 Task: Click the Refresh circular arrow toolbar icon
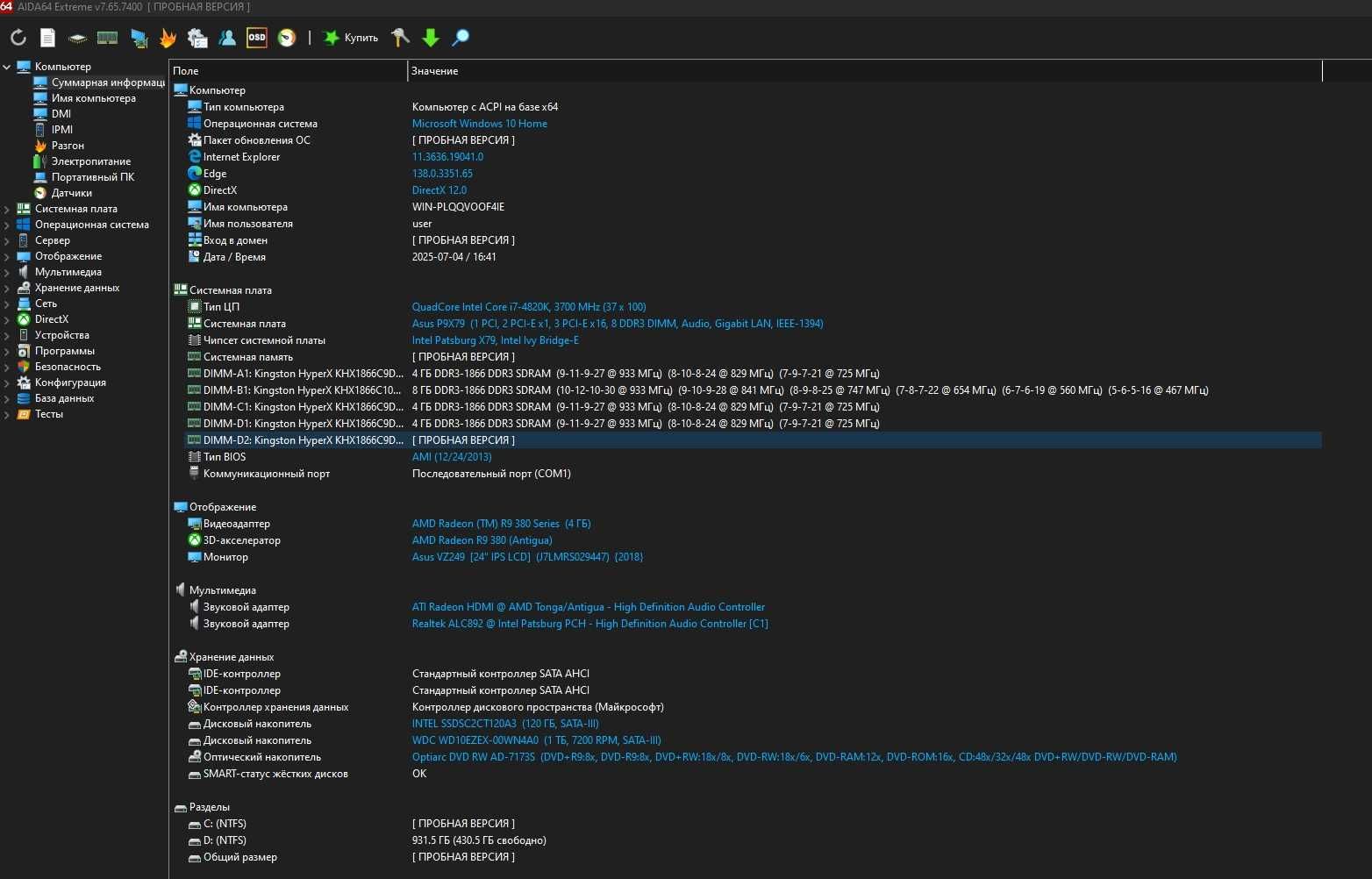pyautogui.click(x=18, y=38)
